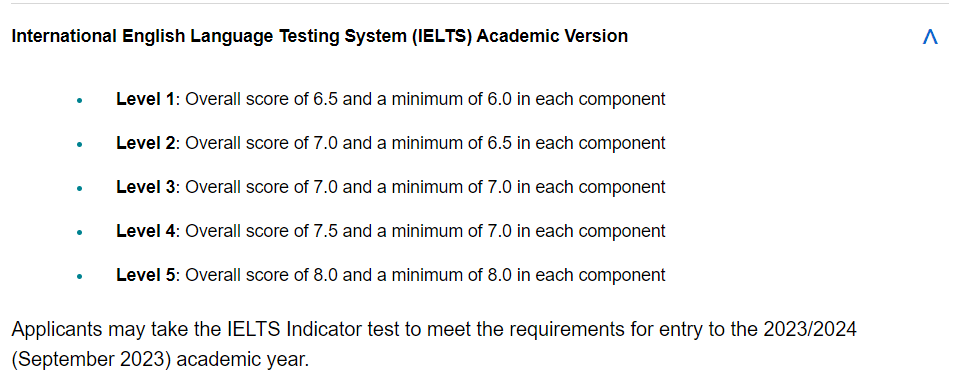The height and width of the screenshot is (392, 953).
Task: Click the bullet point beside Level 1
Action: click(80, 100)
